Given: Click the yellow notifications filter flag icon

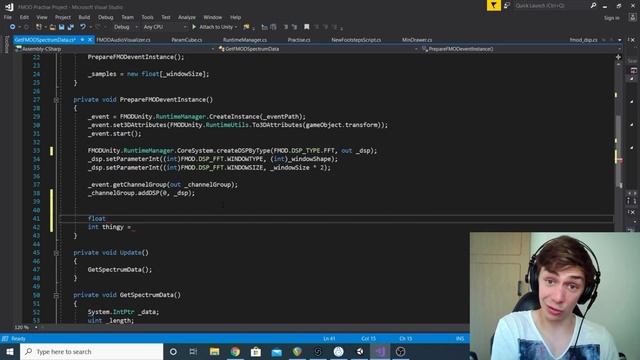Looking at the screenshot, I should 493,5.
